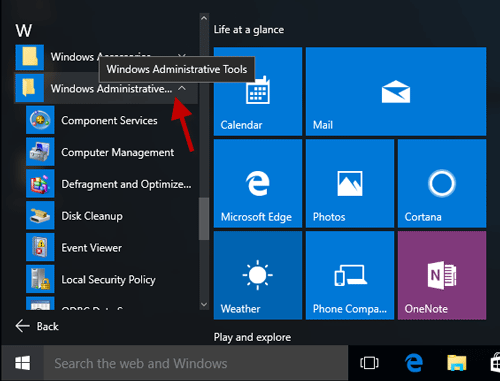Open the Calendar tile
Screen dimensions: 500x381
coord(258,91)
